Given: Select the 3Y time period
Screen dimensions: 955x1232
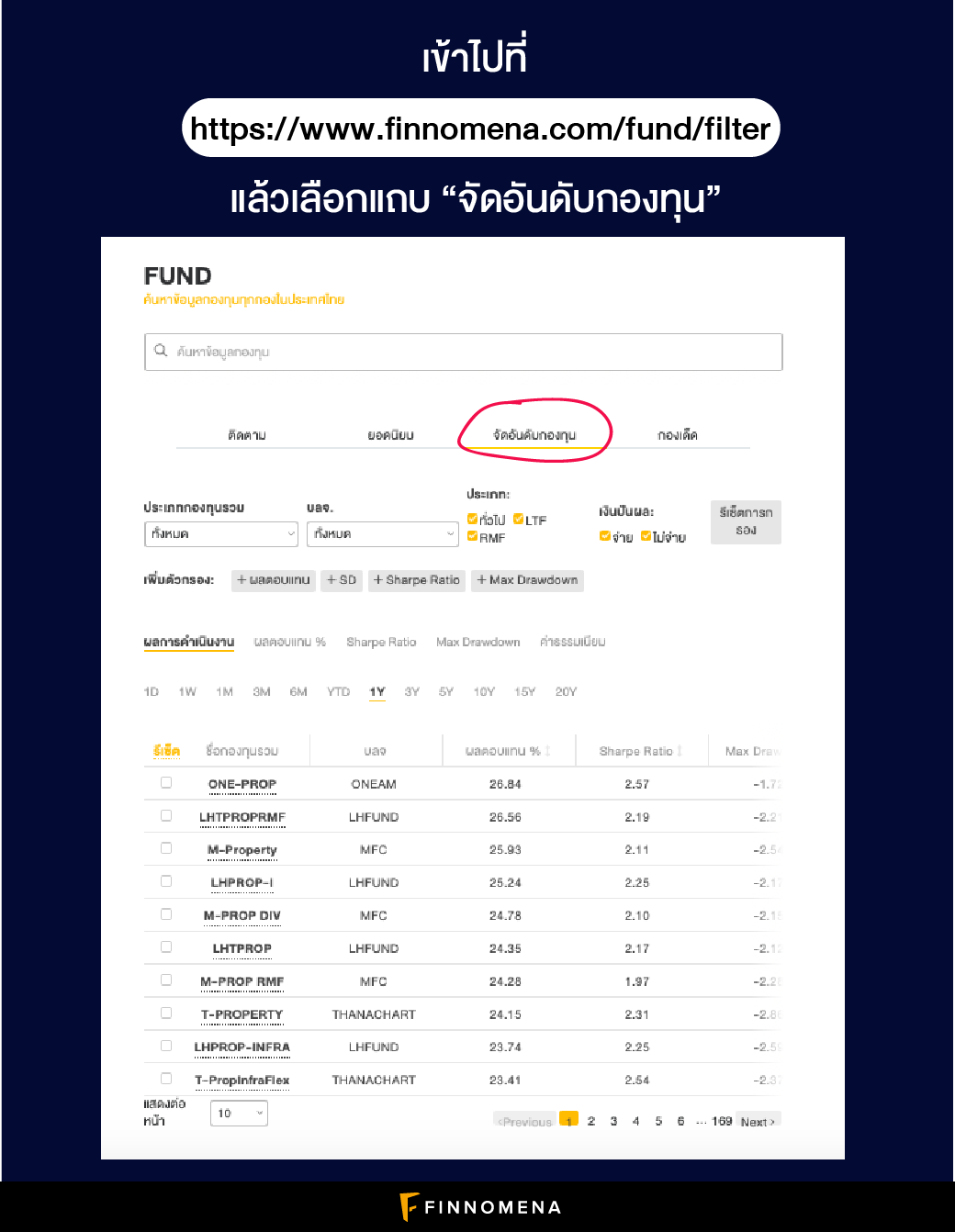Looking at the screenshot, I should pos(411,691).
